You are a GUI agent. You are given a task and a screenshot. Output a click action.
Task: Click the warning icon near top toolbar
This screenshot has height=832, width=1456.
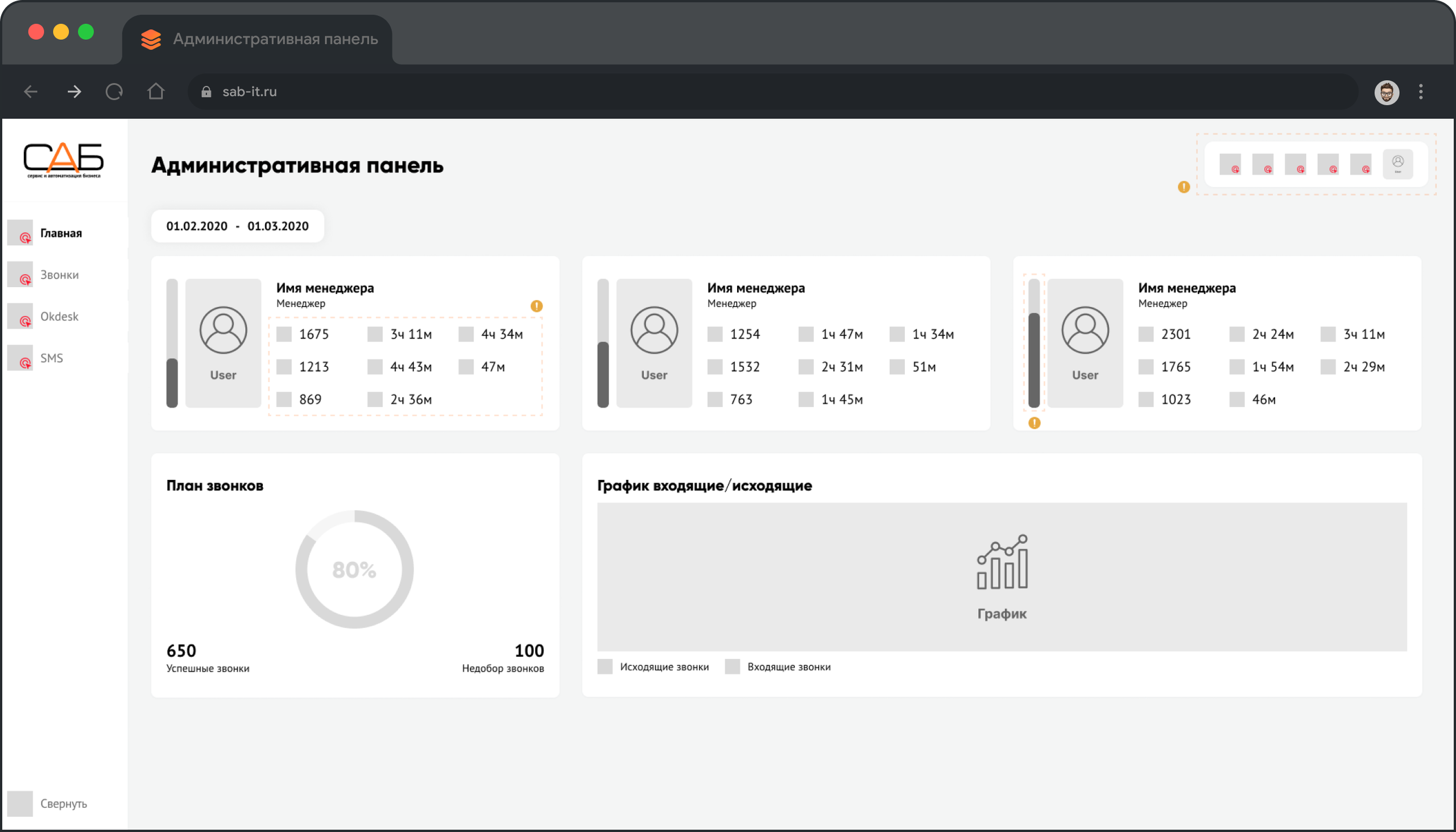[1184, 187]
